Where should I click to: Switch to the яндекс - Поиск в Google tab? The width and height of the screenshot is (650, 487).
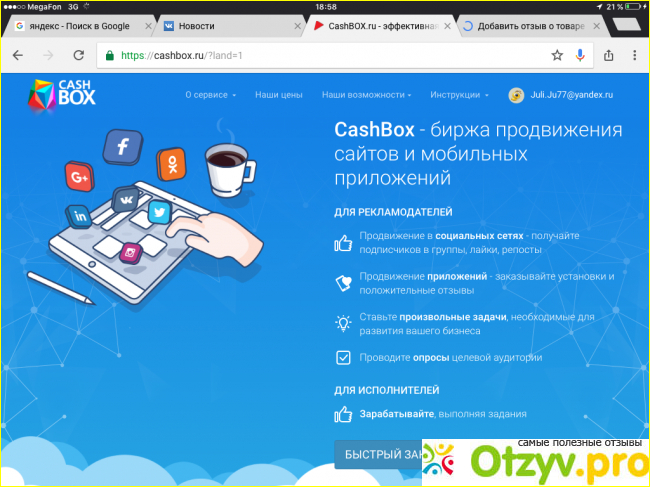[76, 25]
